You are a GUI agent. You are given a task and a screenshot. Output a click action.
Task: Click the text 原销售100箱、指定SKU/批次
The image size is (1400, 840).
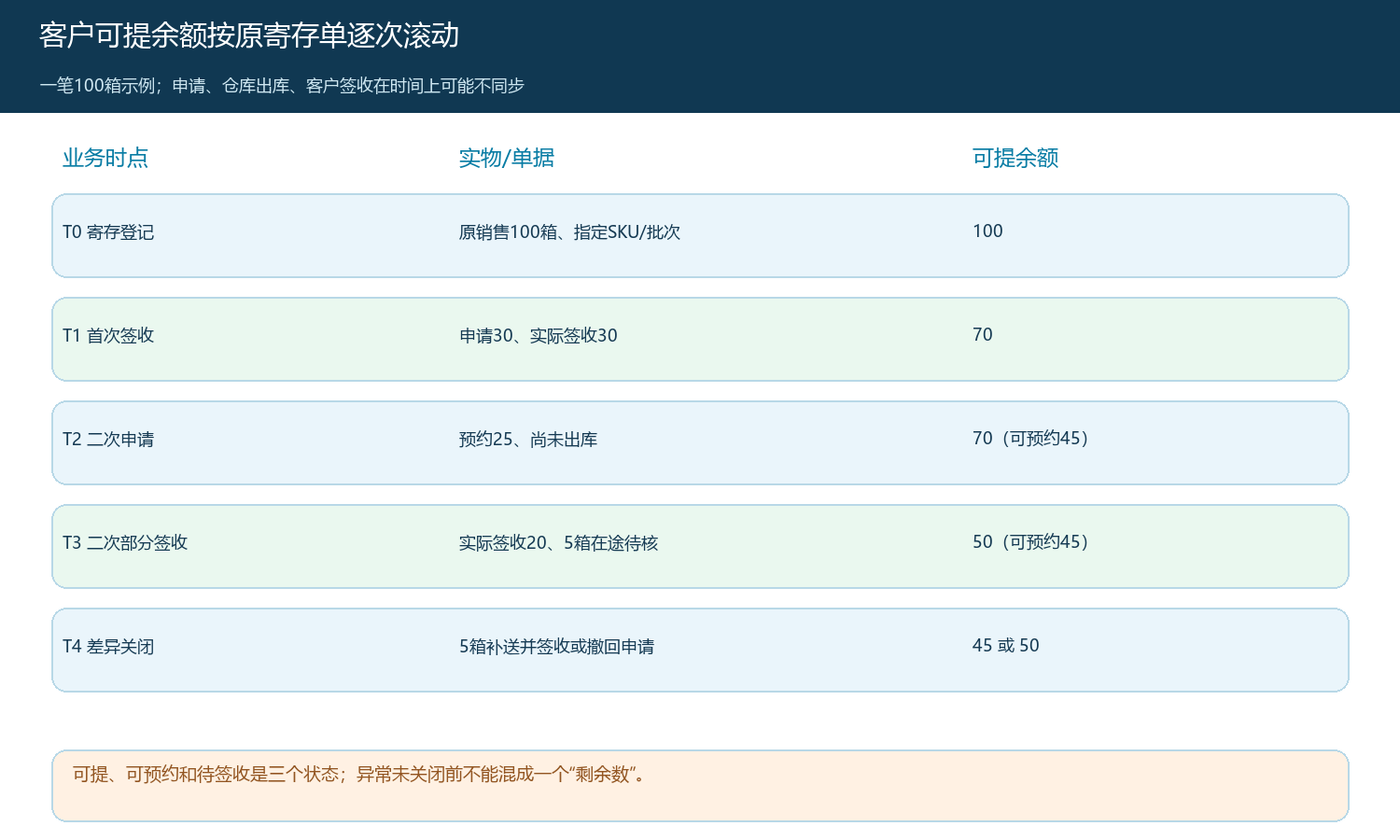[x=569, y=232]
